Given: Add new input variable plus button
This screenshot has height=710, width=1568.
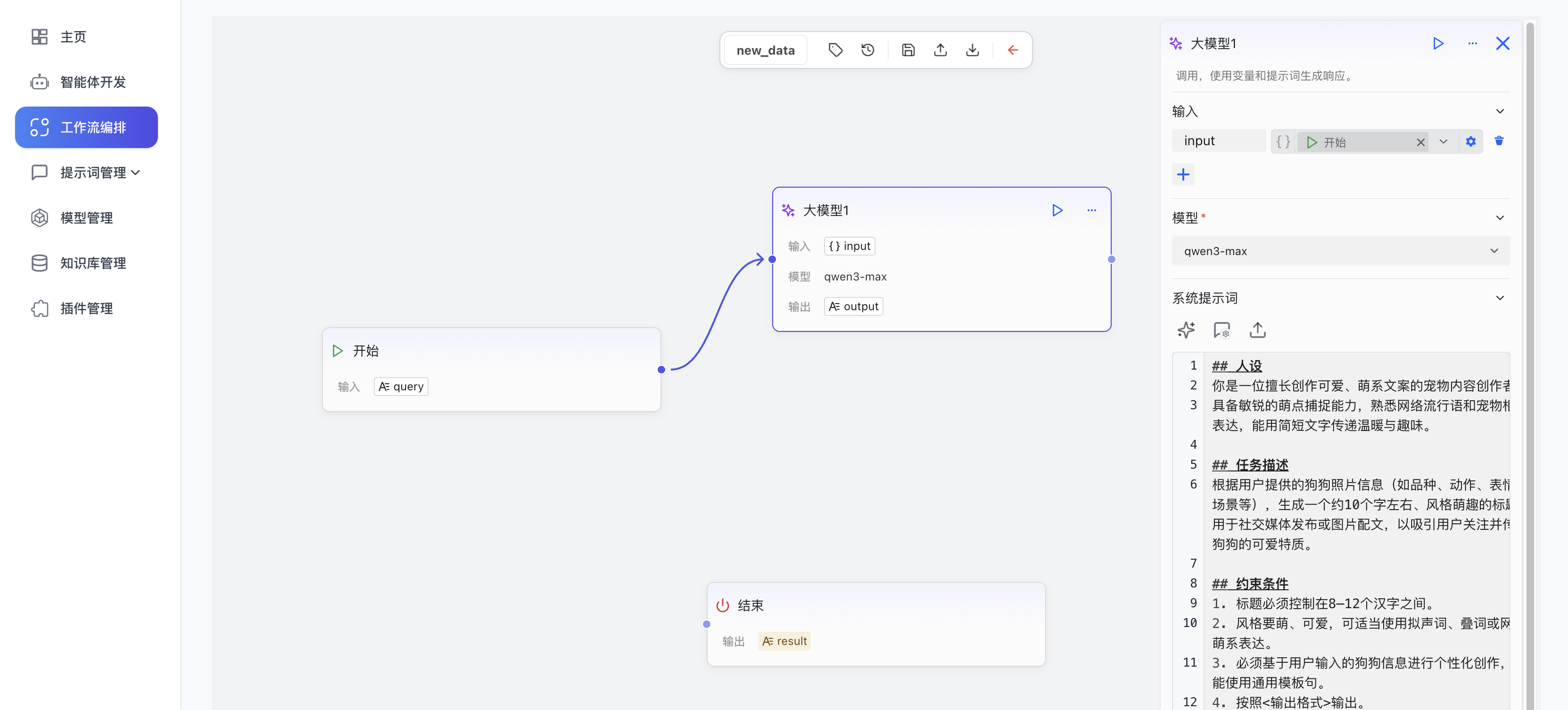Looking at the screenshot, I should [1183, 175].
